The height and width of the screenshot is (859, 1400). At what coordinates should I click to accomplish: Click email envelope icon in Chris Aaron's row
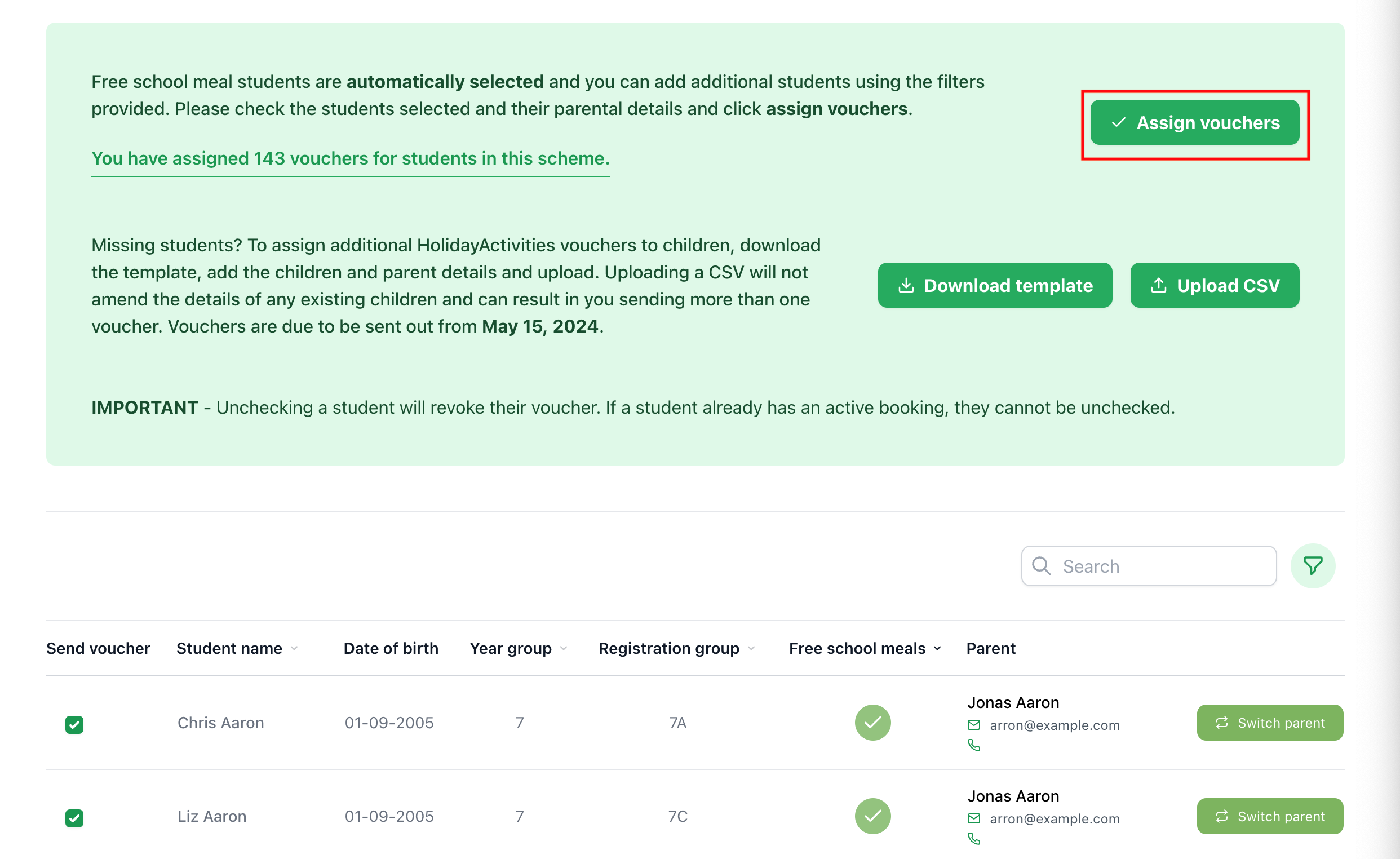pyautogui.click(x=973, y=725)
